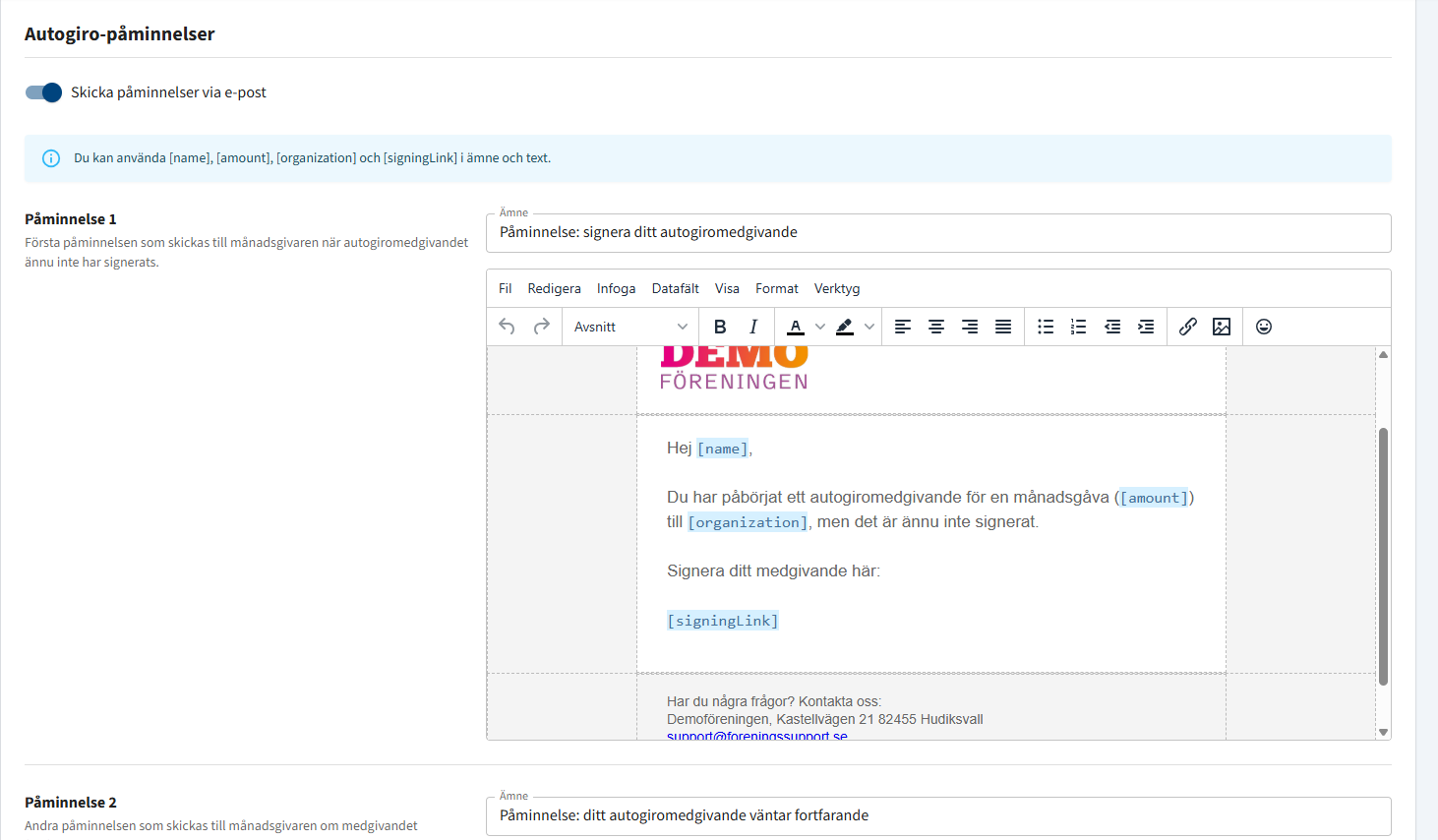Click 'Har du några frågor? Kontakta oss:' text
Image resolution: width=1438 pixels, height=840 pixels.
click(774, 701)
